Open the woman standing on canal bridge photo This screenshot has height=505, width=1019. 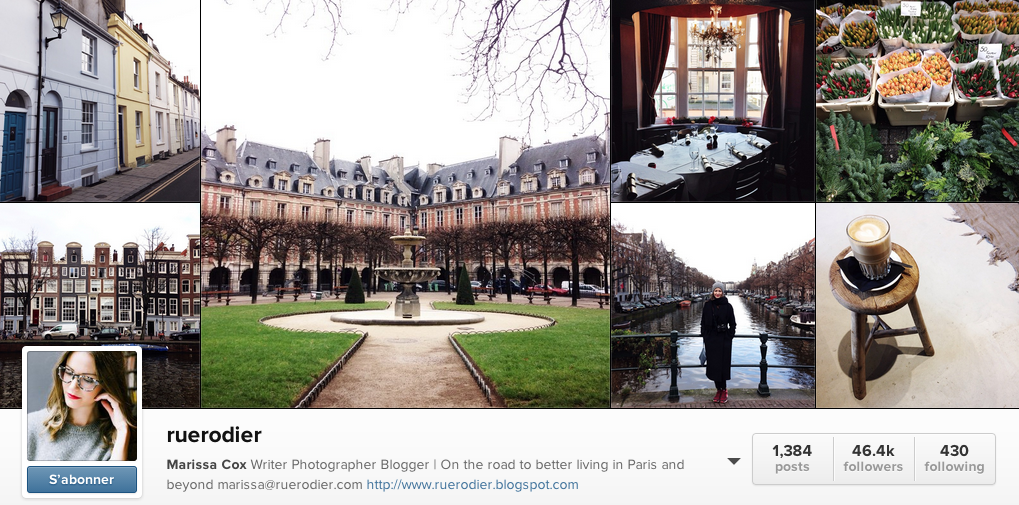click(x=713, y=305)
